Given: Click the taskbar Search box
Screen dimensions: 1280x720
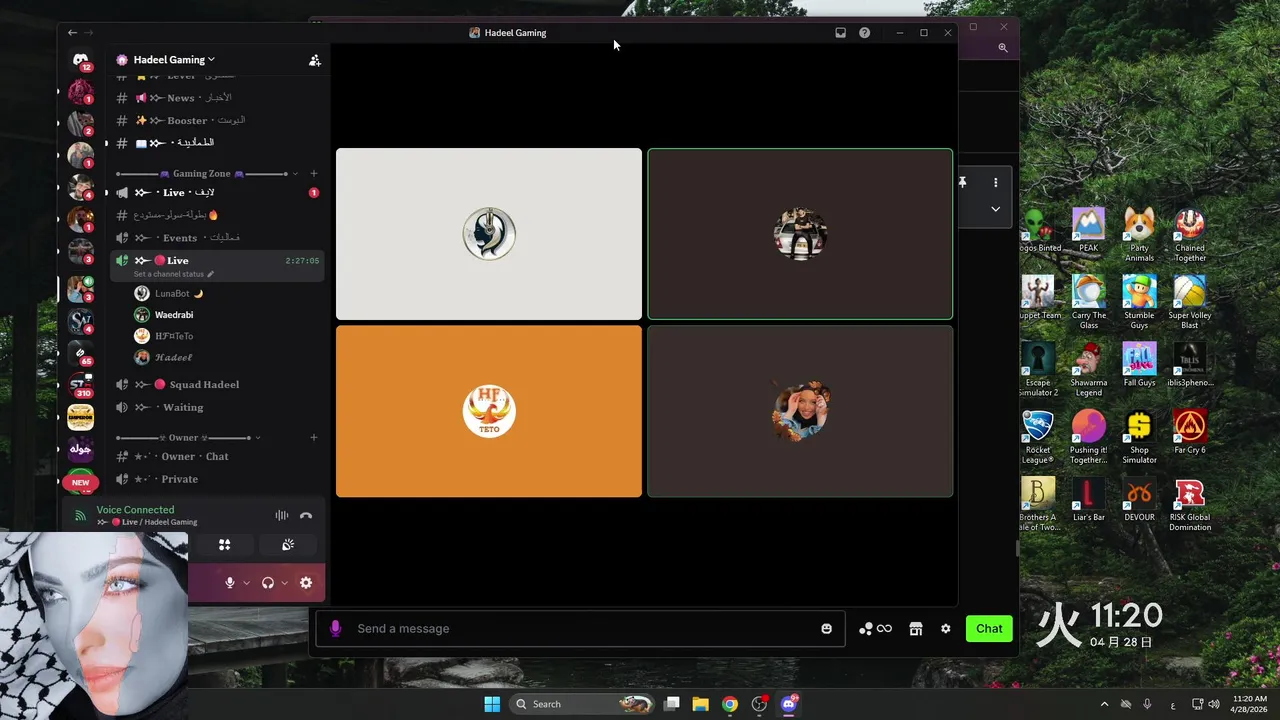Looking at the screenshot, I should (x=580, y=704).
